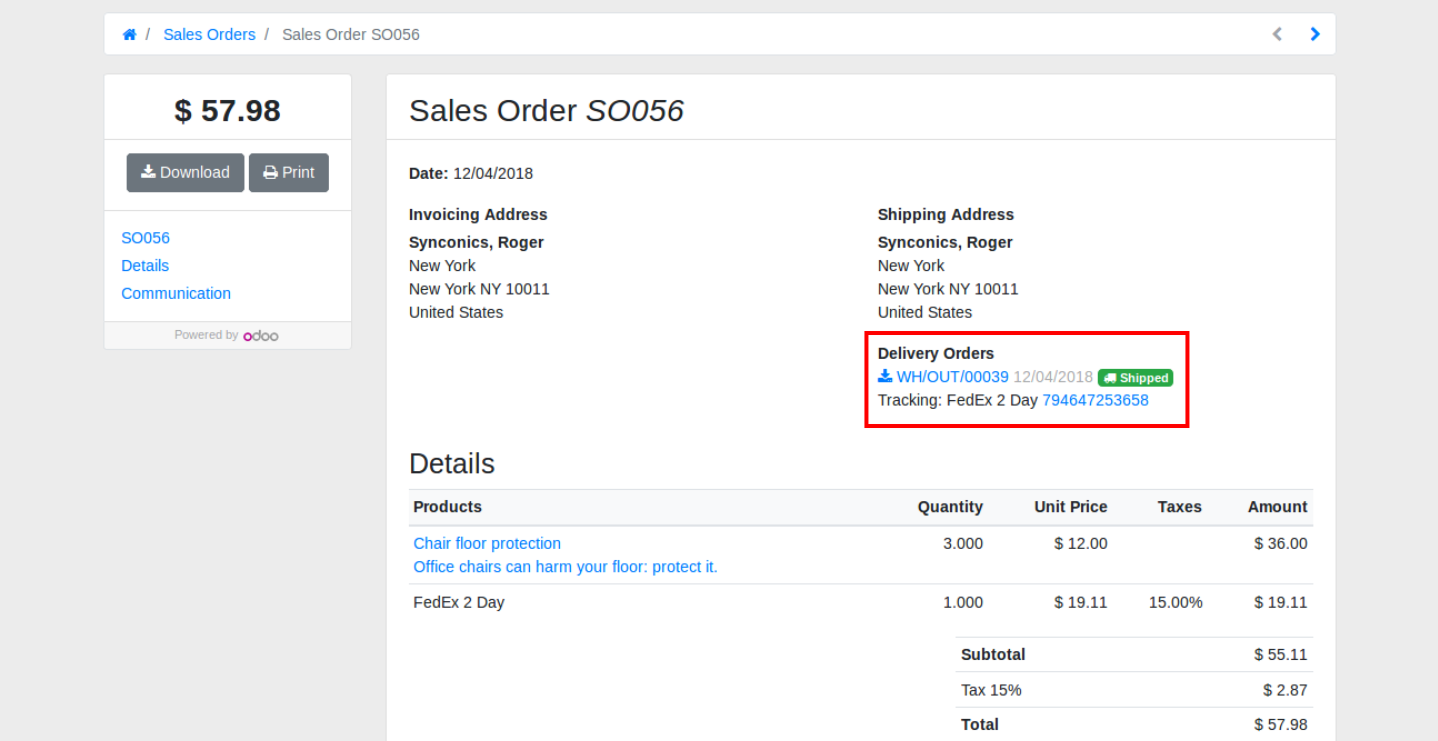Image resolution: width=1438 pixels, height=741 pixels.
Task: Click the $ 57.98 total in the sidebar
Action: coord(227,111)
